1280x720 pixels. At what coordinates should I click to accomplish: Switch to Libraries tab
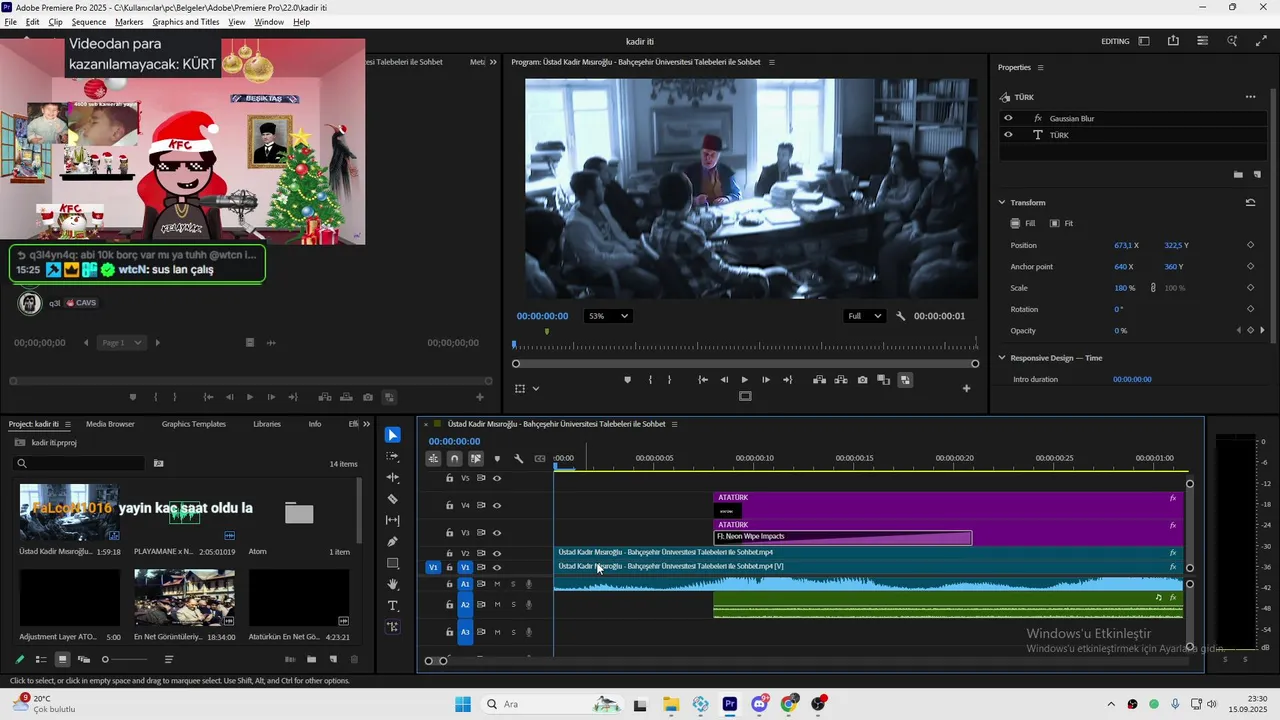tap(267, 424)
